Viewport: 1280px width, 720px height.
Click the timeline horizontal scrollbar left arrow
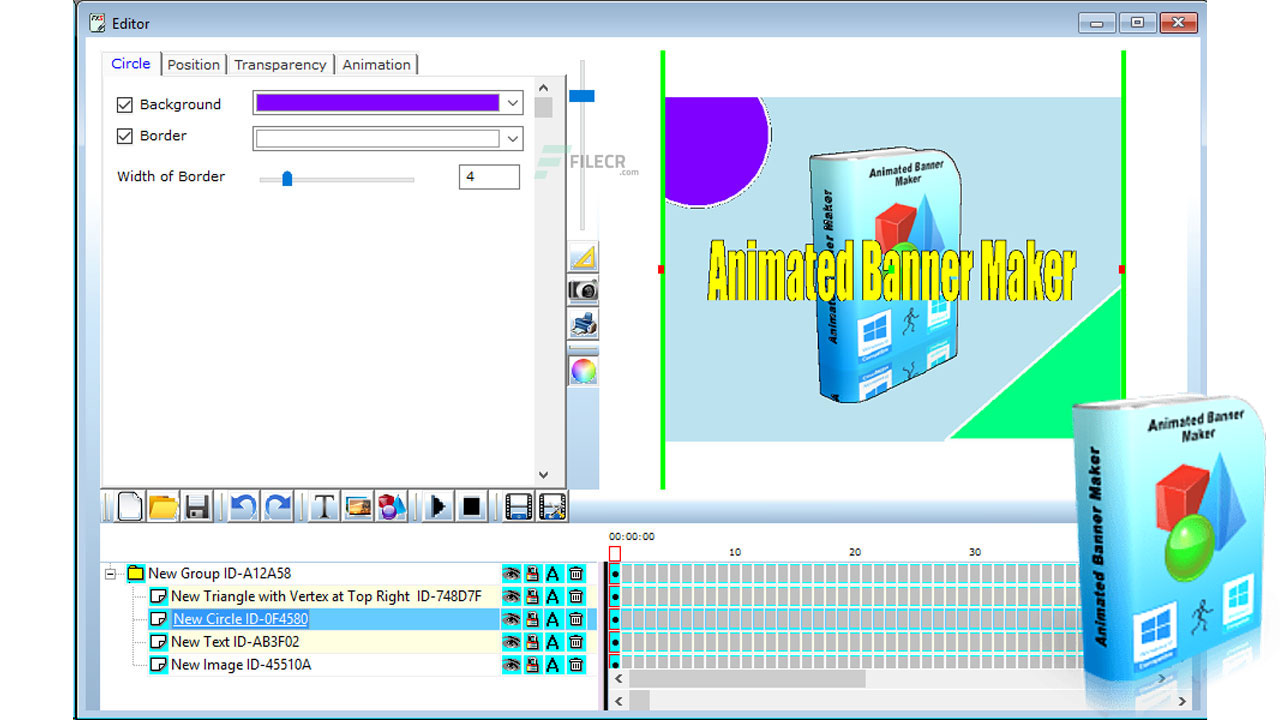click(619, 678)
